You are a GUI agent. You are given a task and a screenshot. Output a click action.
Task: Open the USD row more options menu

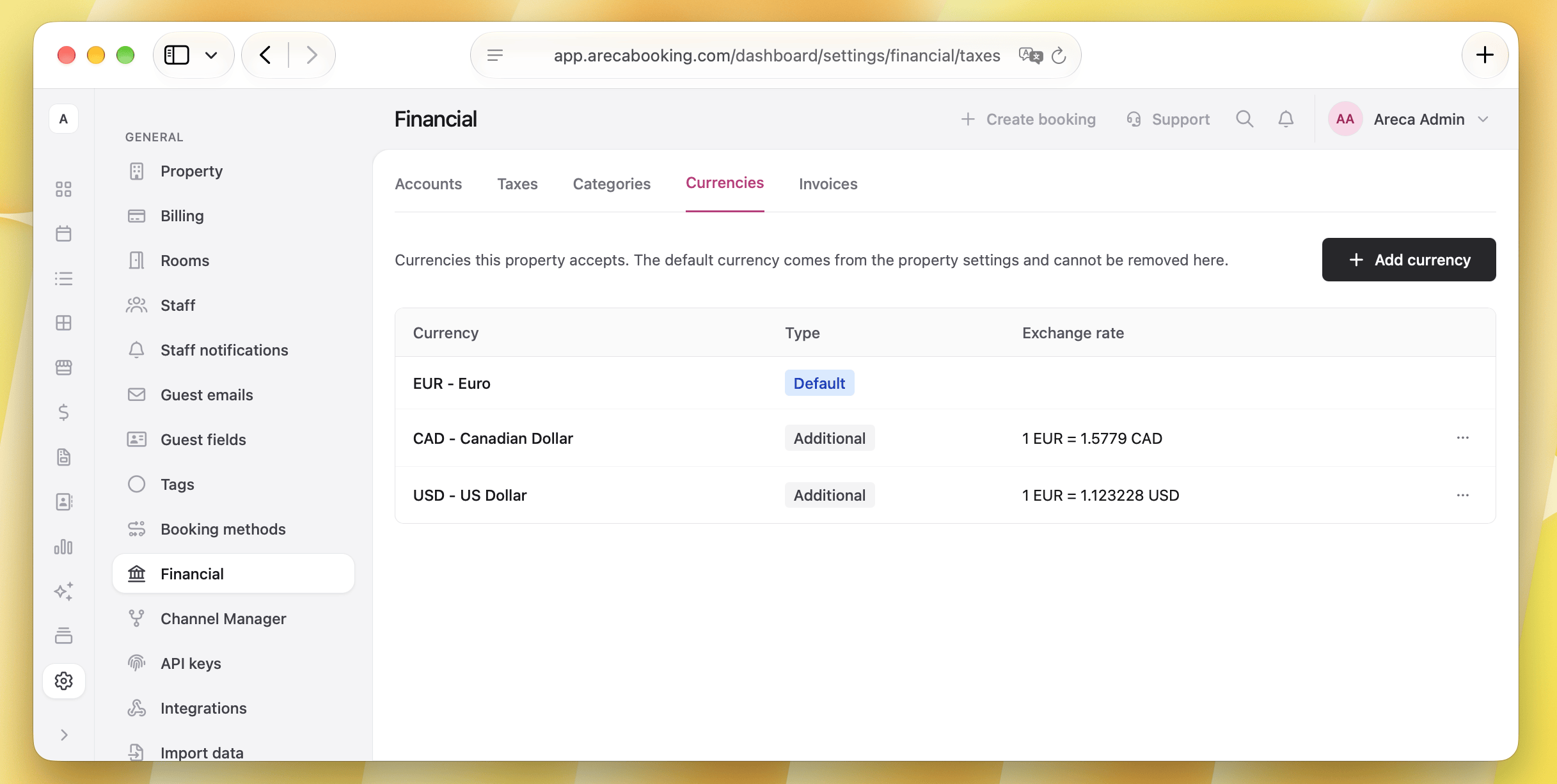1462,496
